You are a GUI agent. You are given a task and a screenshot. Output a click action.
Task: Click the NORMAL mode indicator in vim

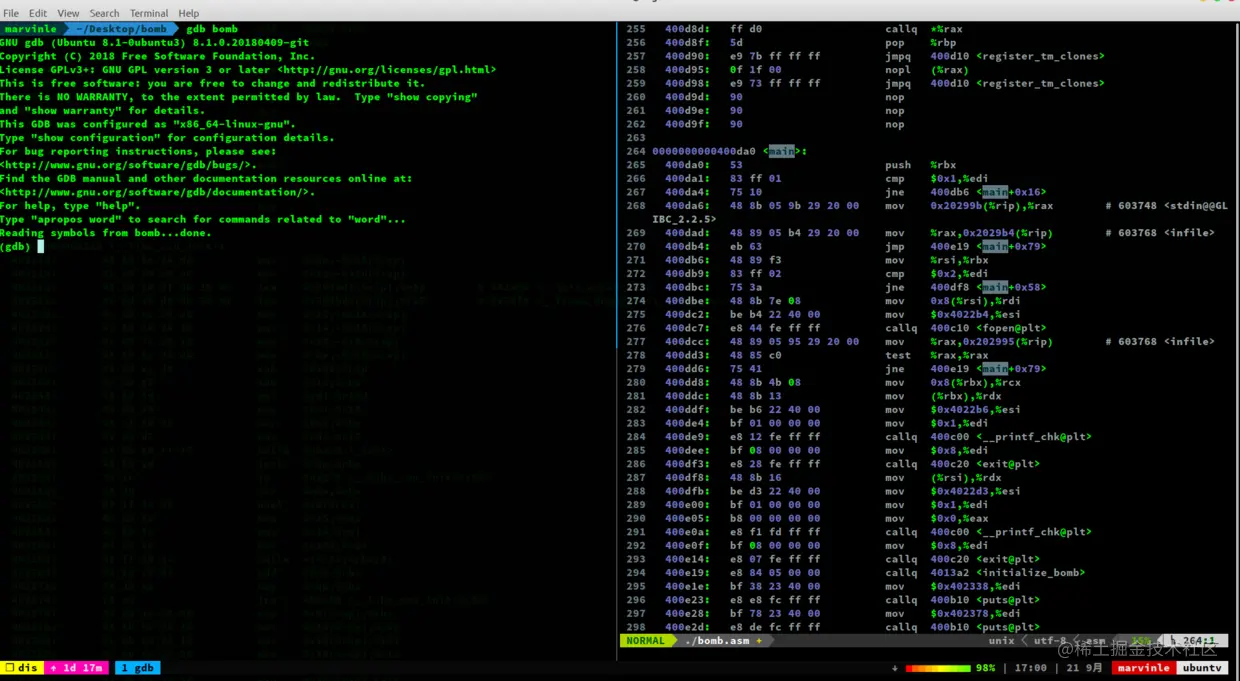click(646, 641)
